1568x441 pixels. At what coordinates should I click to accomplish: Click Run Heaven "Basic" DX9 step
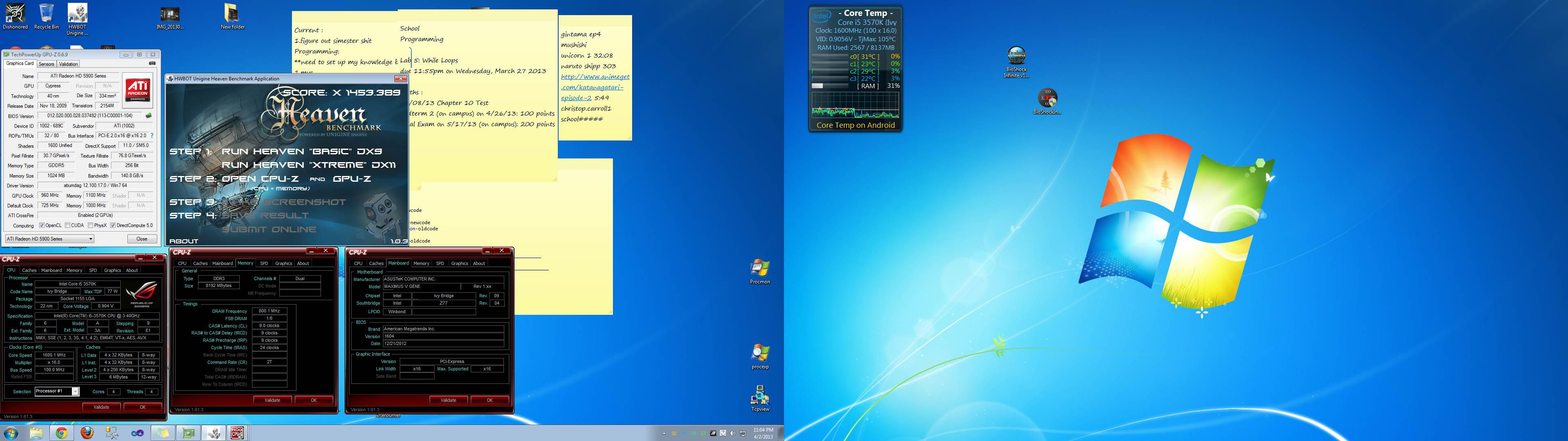[x=302, y=151]
